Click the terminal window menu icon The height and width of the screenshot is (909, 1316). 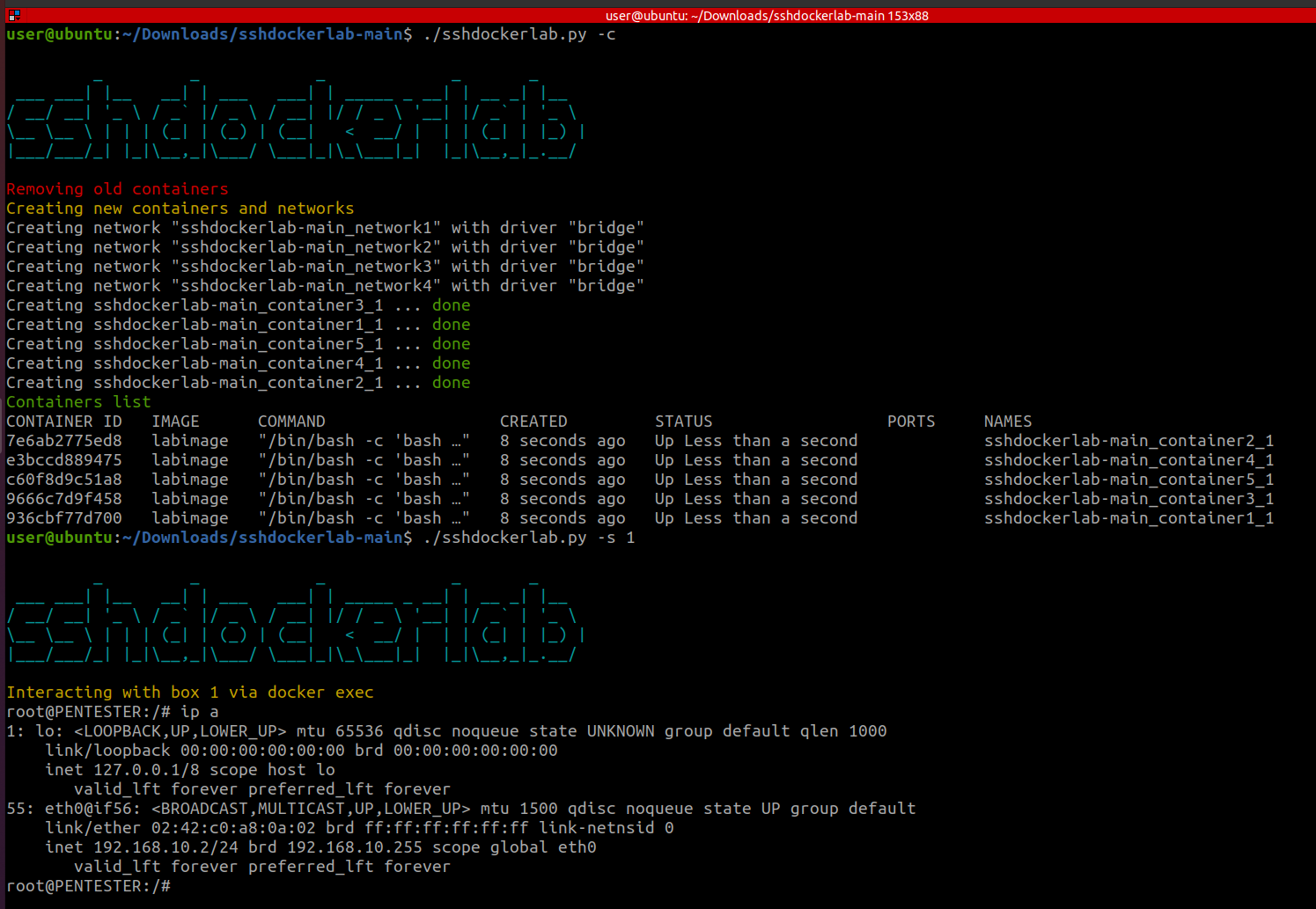12,15
